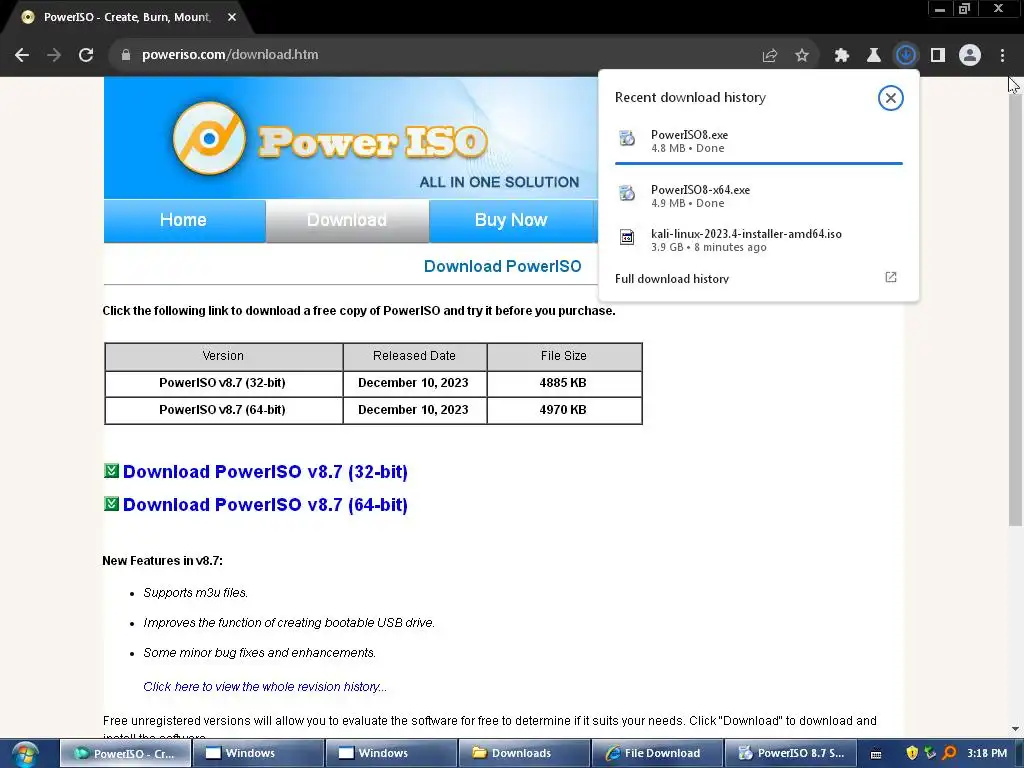
Task: Open the Windows Start button
Action: coord(24,754)
